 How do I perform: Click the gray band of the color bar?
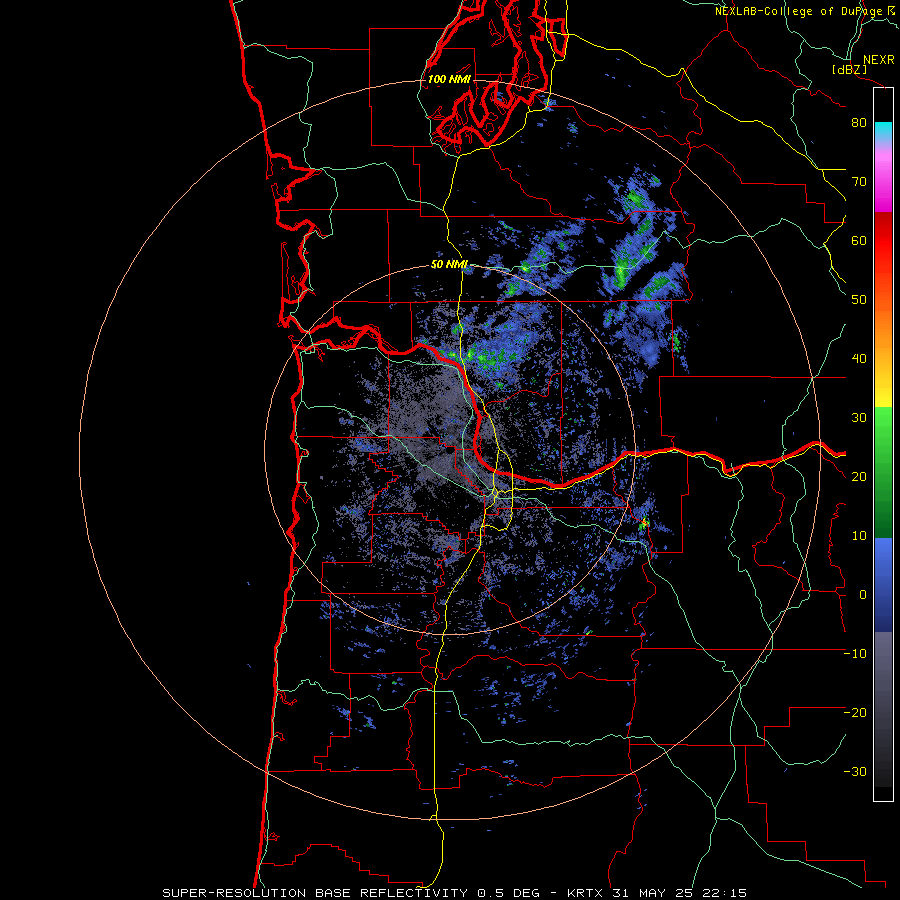click(x=883, y=709)
